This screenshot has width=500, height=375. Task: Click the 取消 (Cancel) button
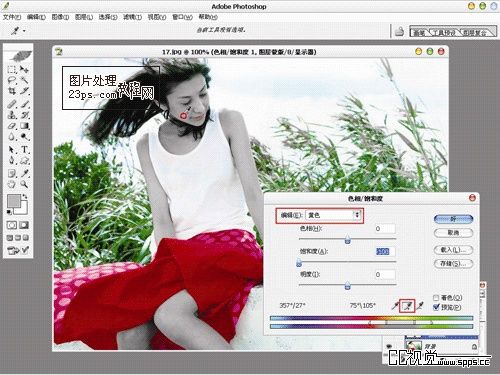click(453, 233)
